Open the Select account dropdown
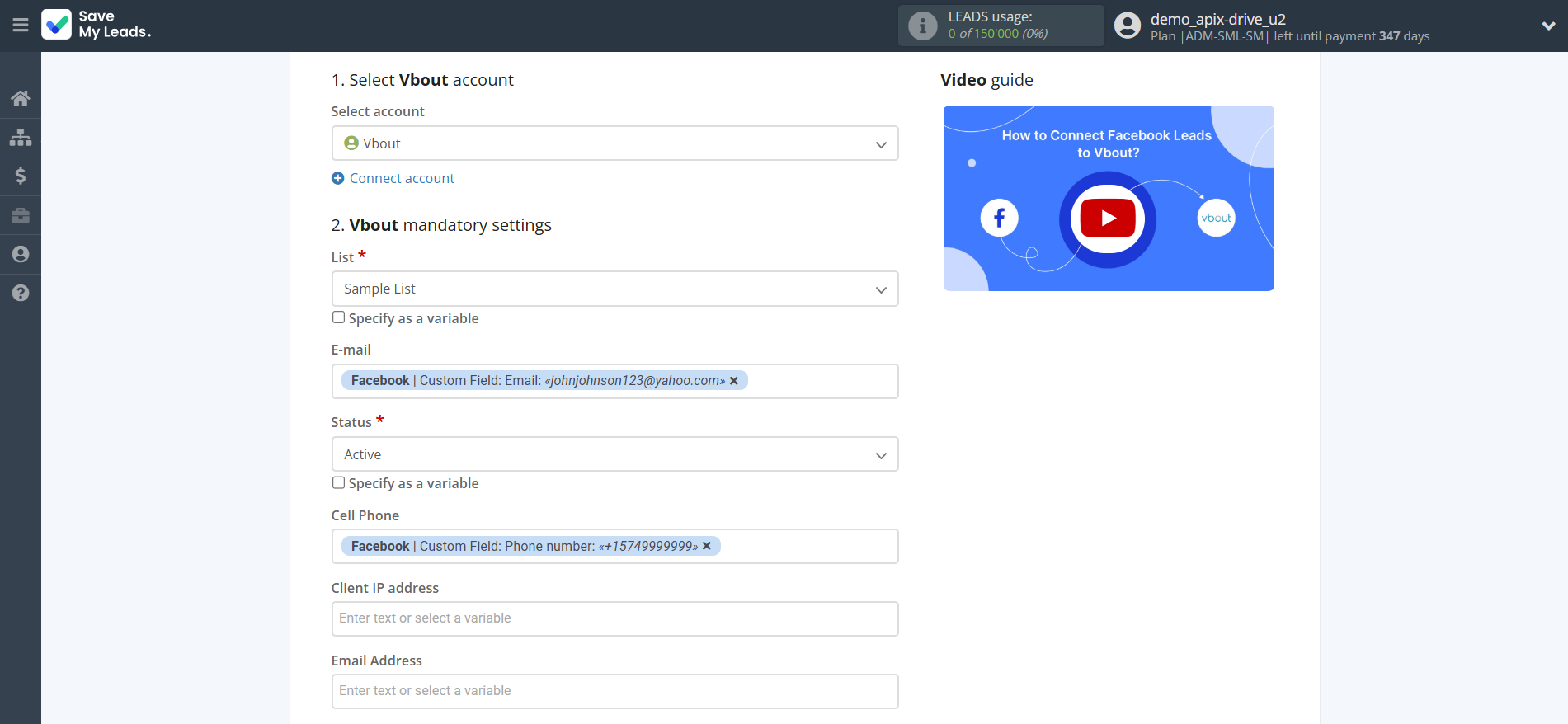Screen dimensions: 1568x724 pyautogui.click(x=614, y=143)
